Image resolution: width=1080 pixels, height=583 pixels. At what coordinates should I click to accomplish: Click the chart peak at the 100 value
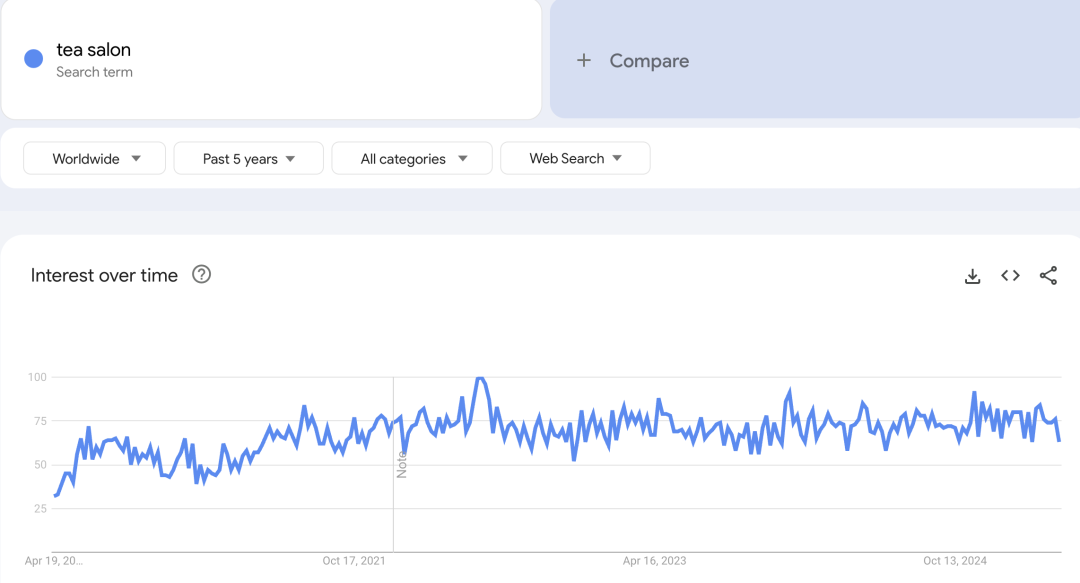pyautogui.click(x=481, y=378)
